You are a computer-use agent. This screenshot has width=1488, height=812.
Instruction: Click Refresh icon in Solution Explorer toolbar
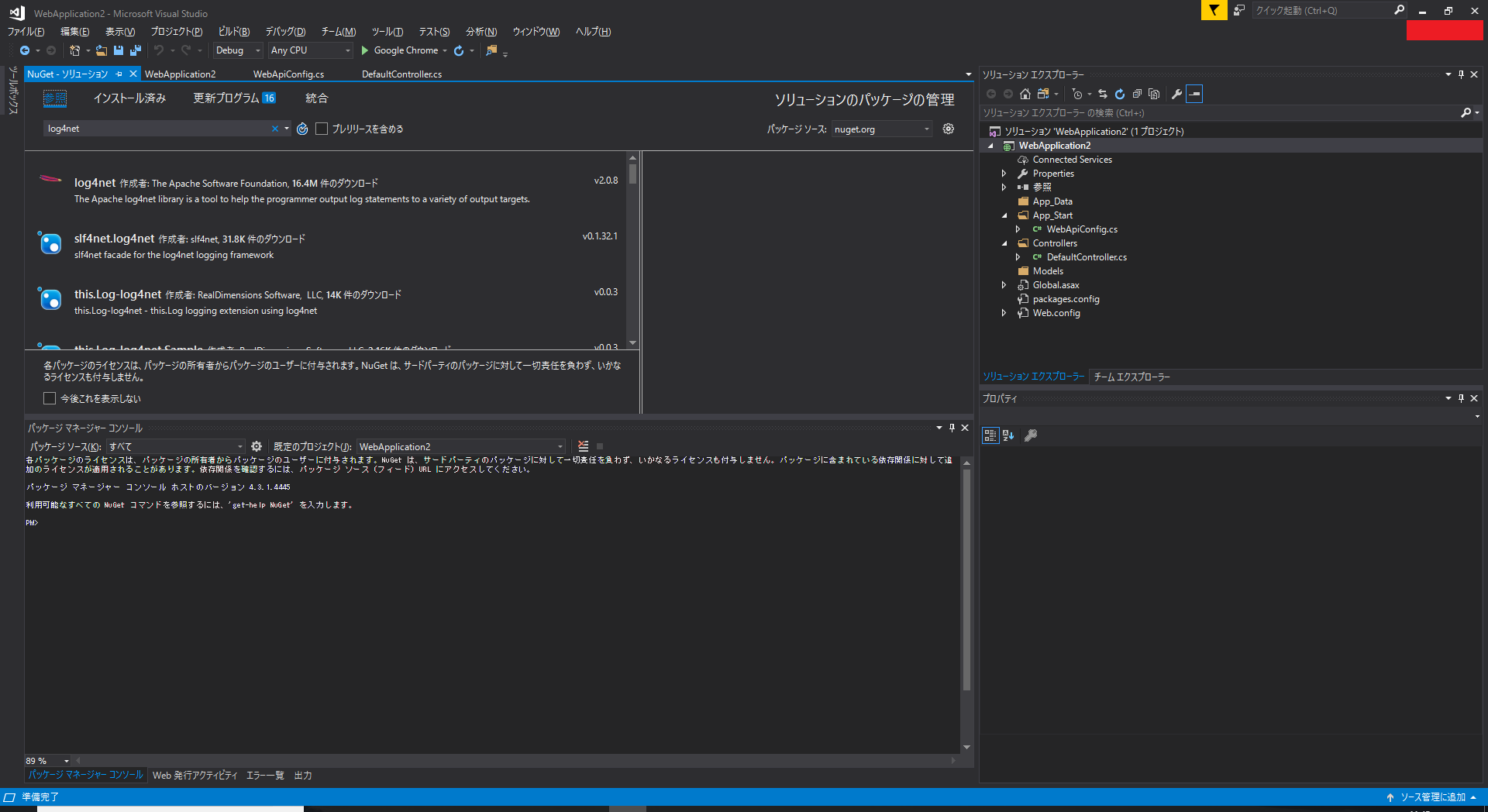click(1120, 94)
